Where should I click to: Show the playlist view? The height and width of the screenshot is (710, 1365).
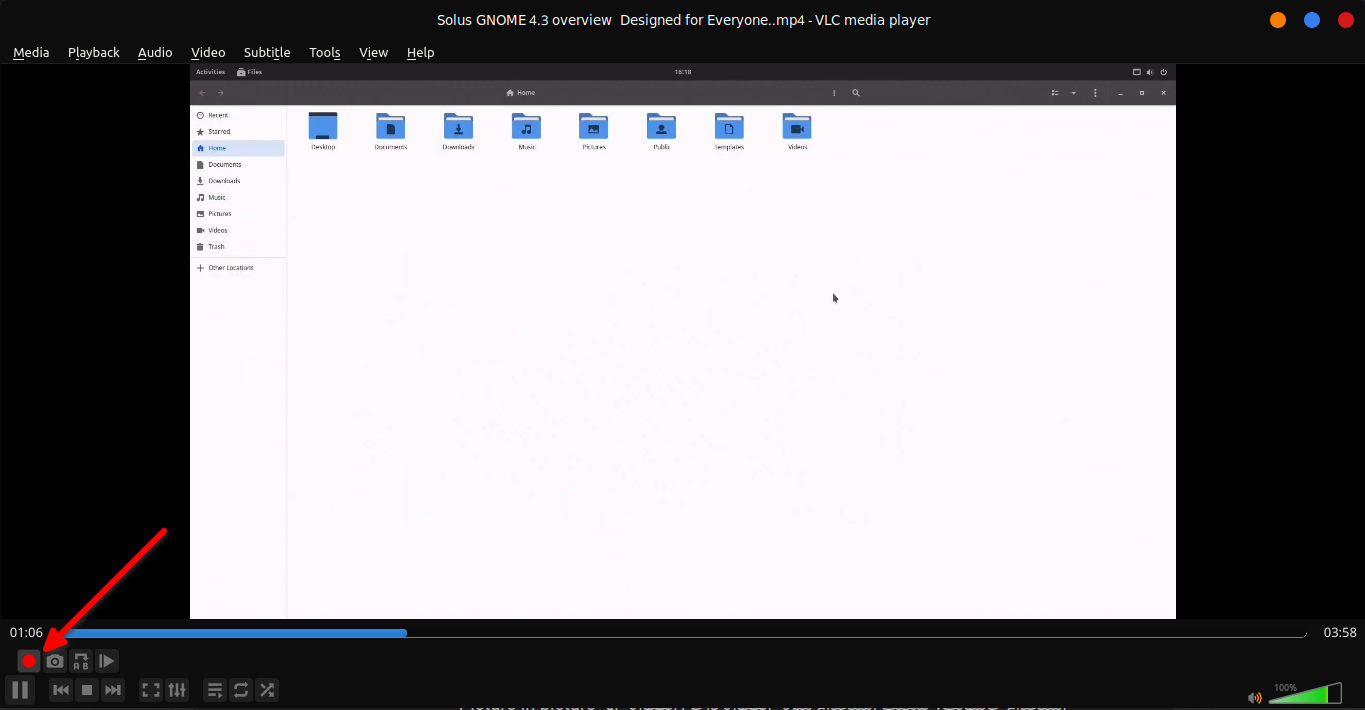pos(215,690)
